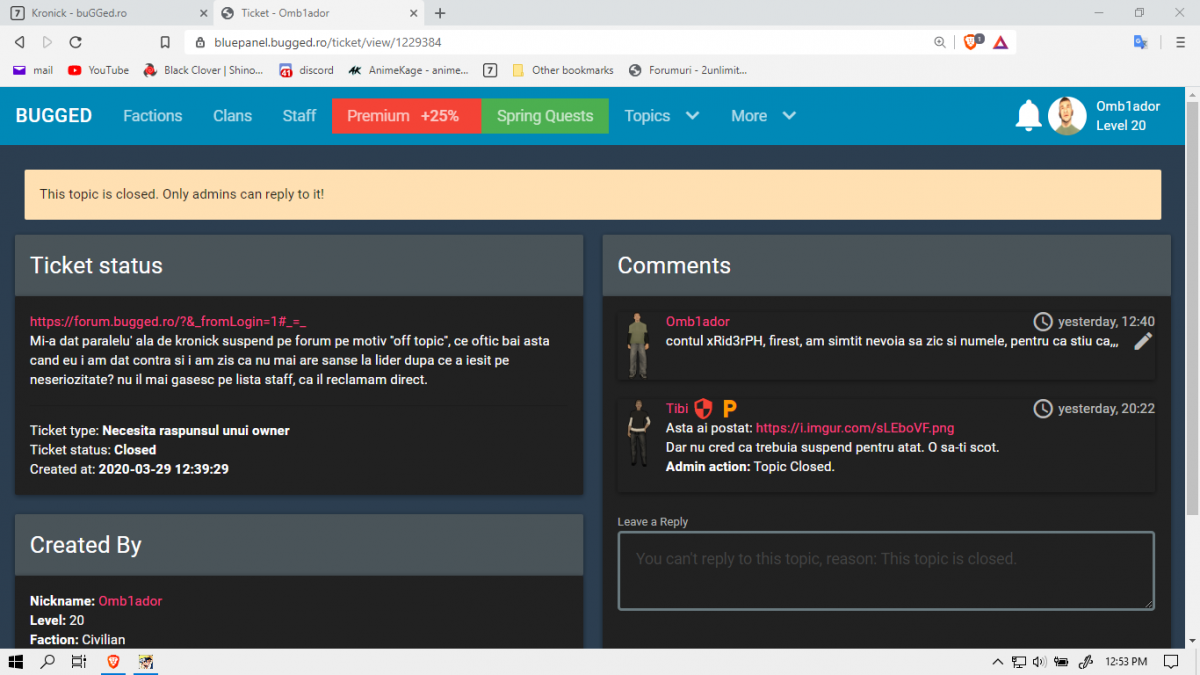Click the Spring Quests button
This screenshot has height=675, width=1200.
[x=545, y=116]
